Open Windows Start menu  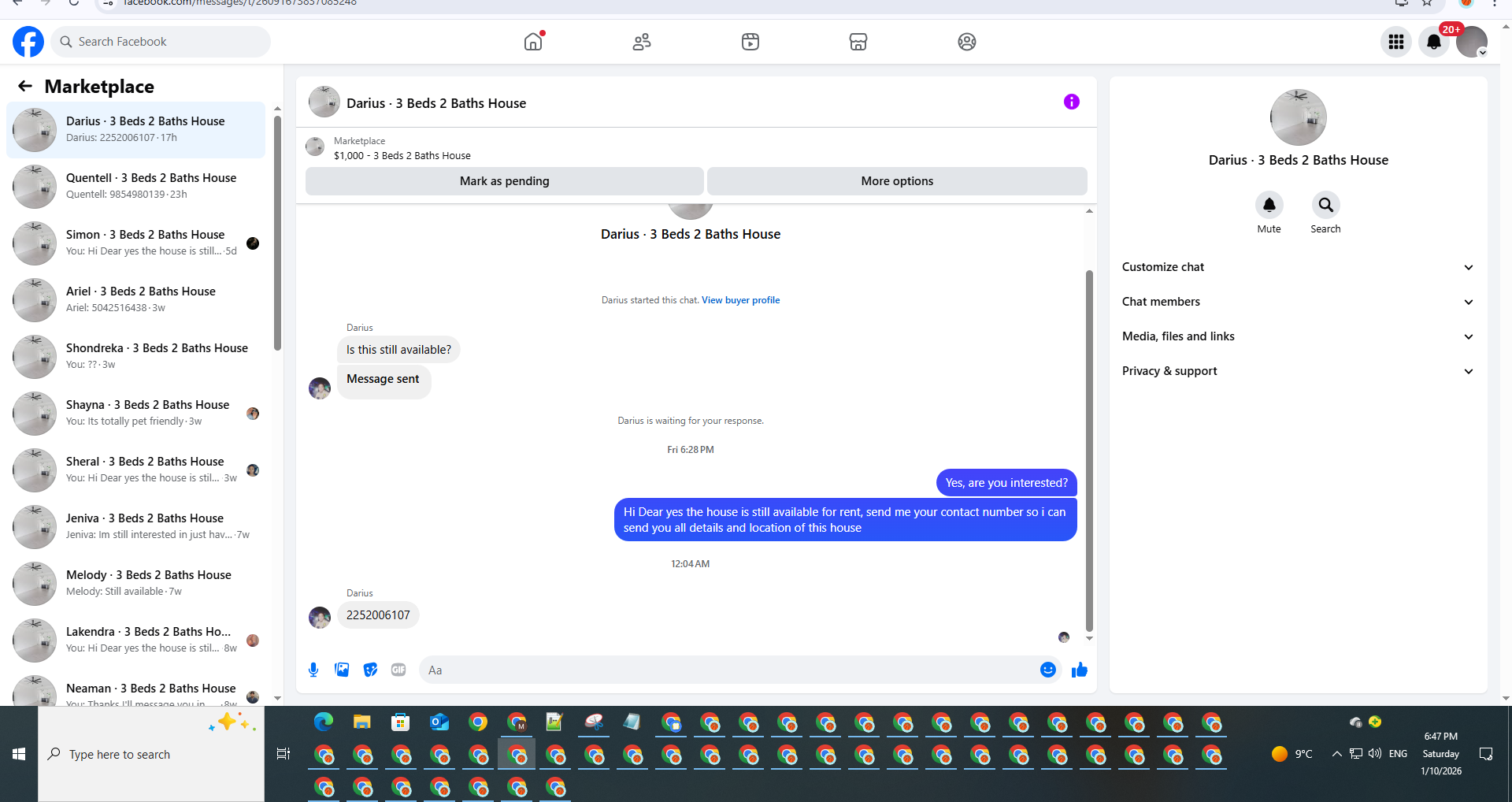[x=19, y=754]
